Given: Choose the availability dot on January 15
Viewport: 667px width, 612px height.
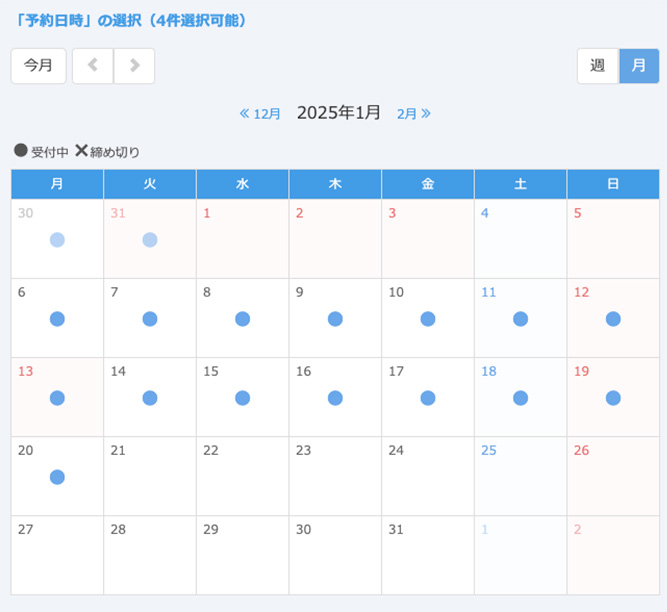Looking at the screenshot, I should click(242, 398).
